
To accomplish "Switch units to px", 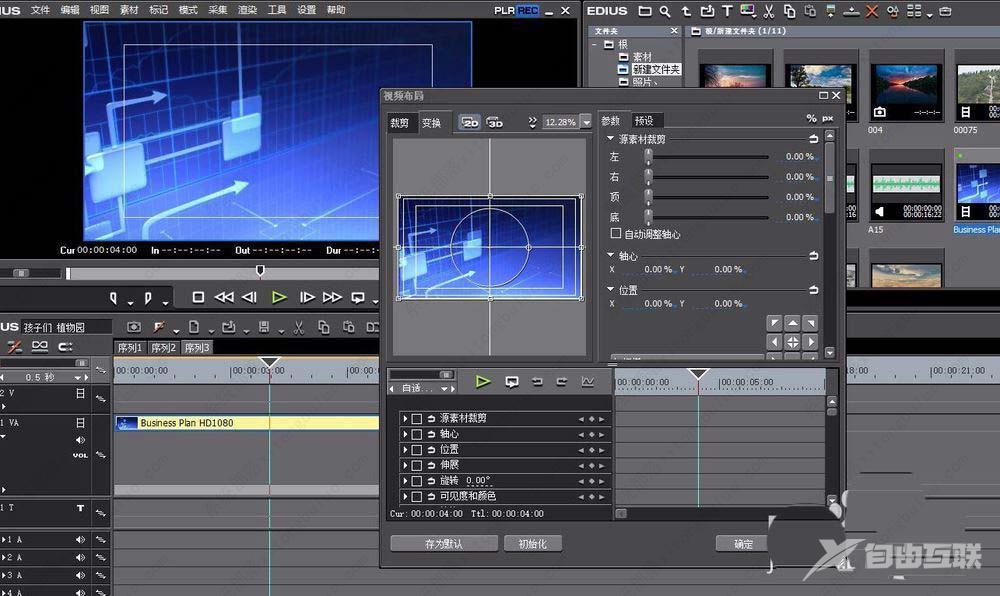I will [x=828, y=119].
